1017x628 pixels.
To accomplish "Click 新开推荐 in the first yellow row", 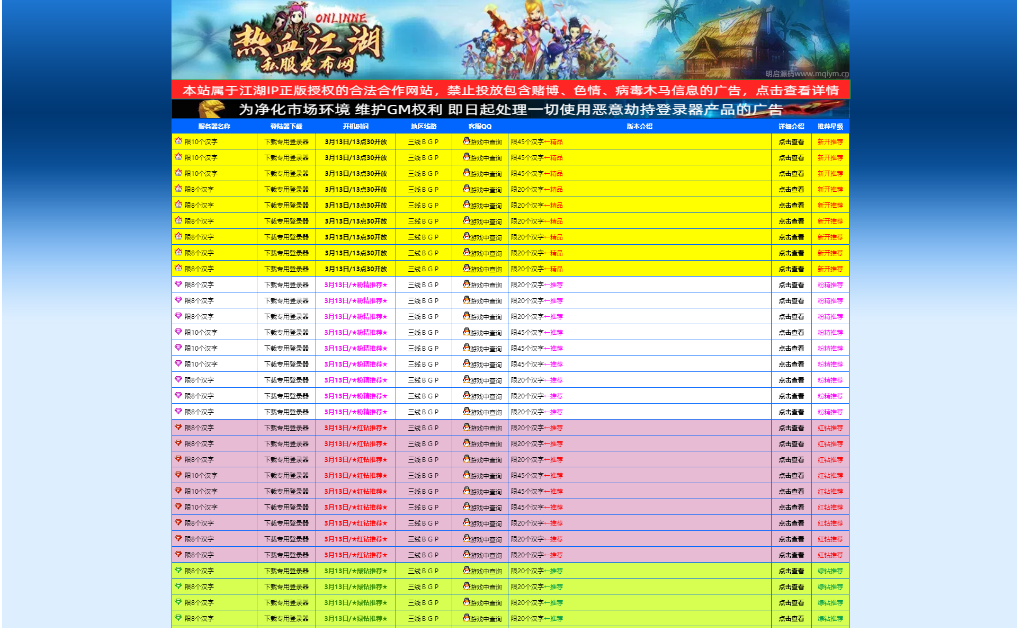I will click(x=830, y=141).
